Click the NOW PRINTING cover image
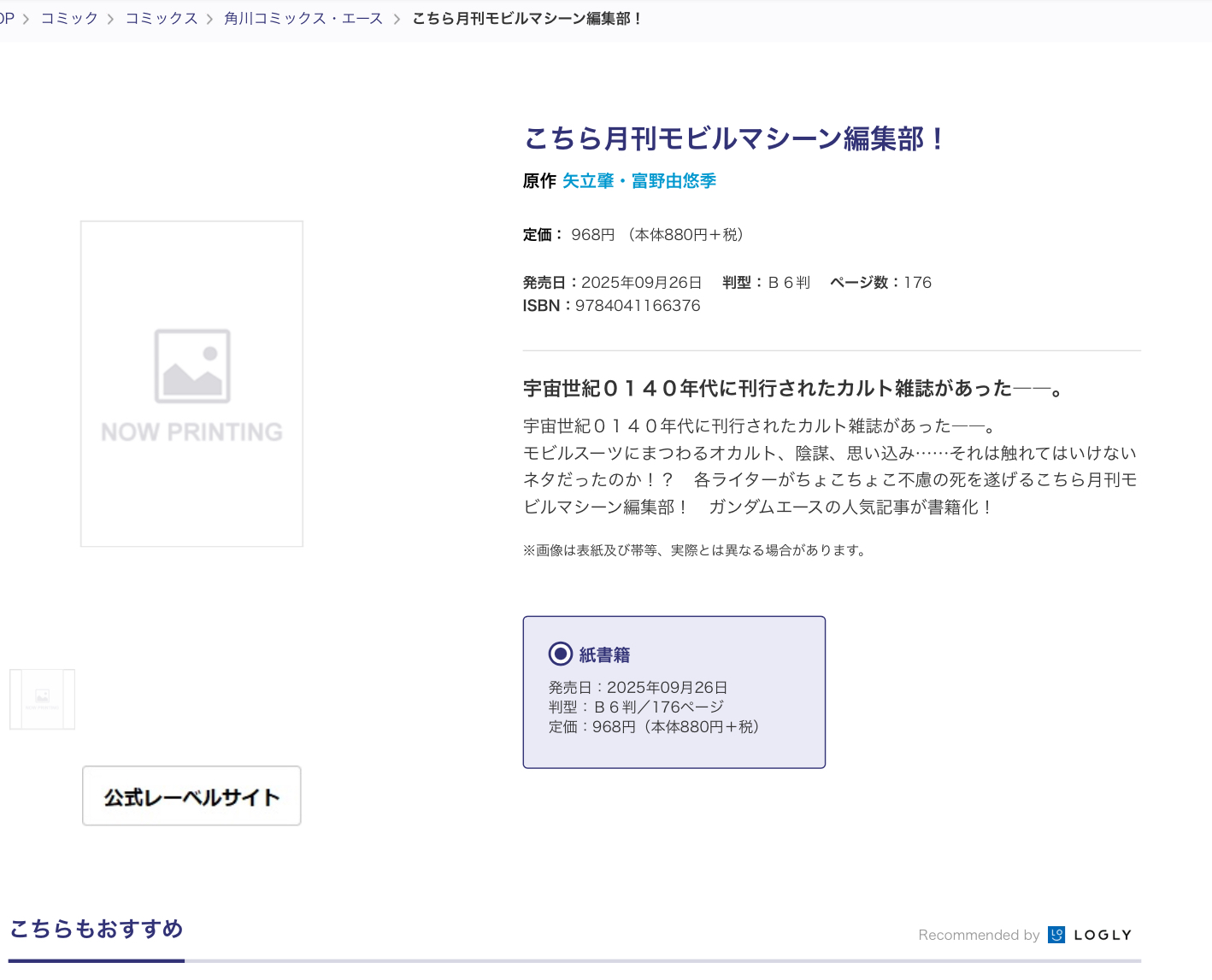Screen dimensions: 1212x980 [191, 384]
